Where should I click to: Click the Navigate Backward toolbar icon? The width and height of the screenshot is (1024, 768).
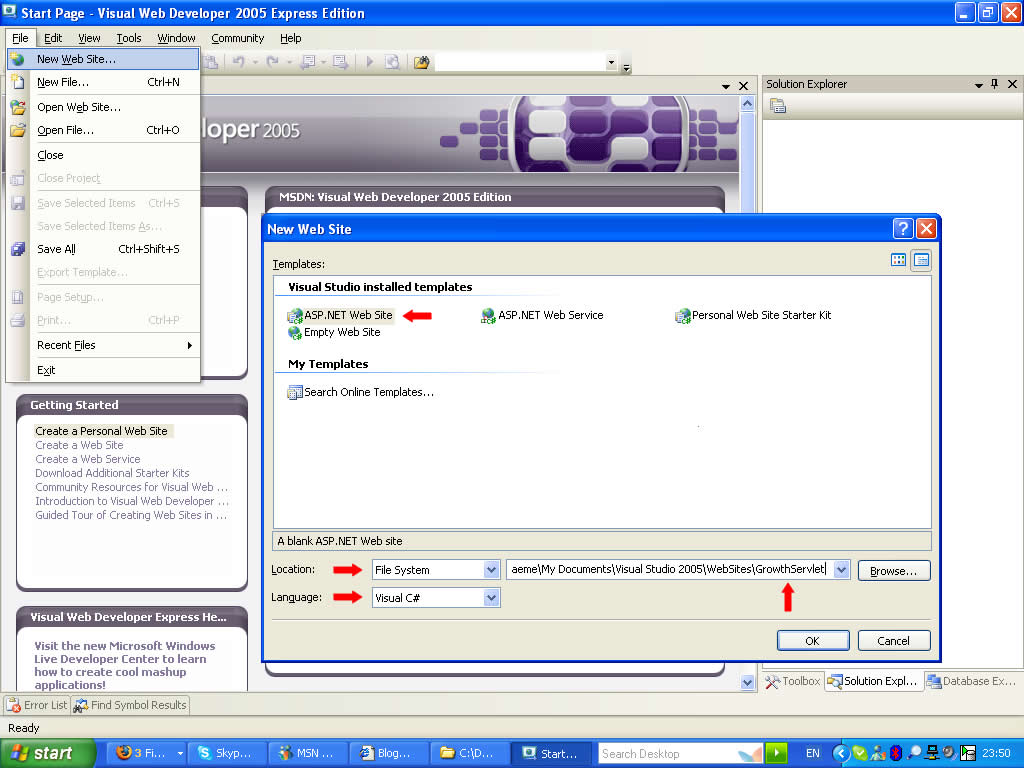click(307, 62)
